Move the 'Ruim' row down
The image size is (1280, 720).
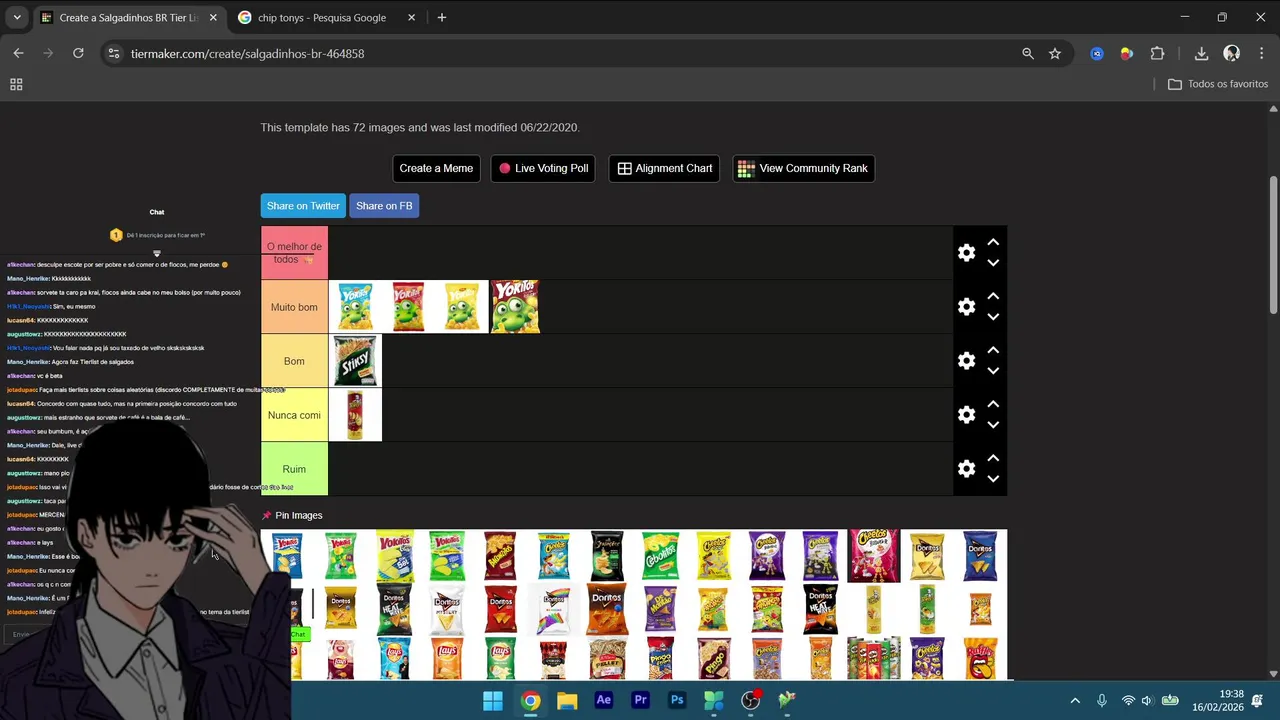tap(993, 479)
